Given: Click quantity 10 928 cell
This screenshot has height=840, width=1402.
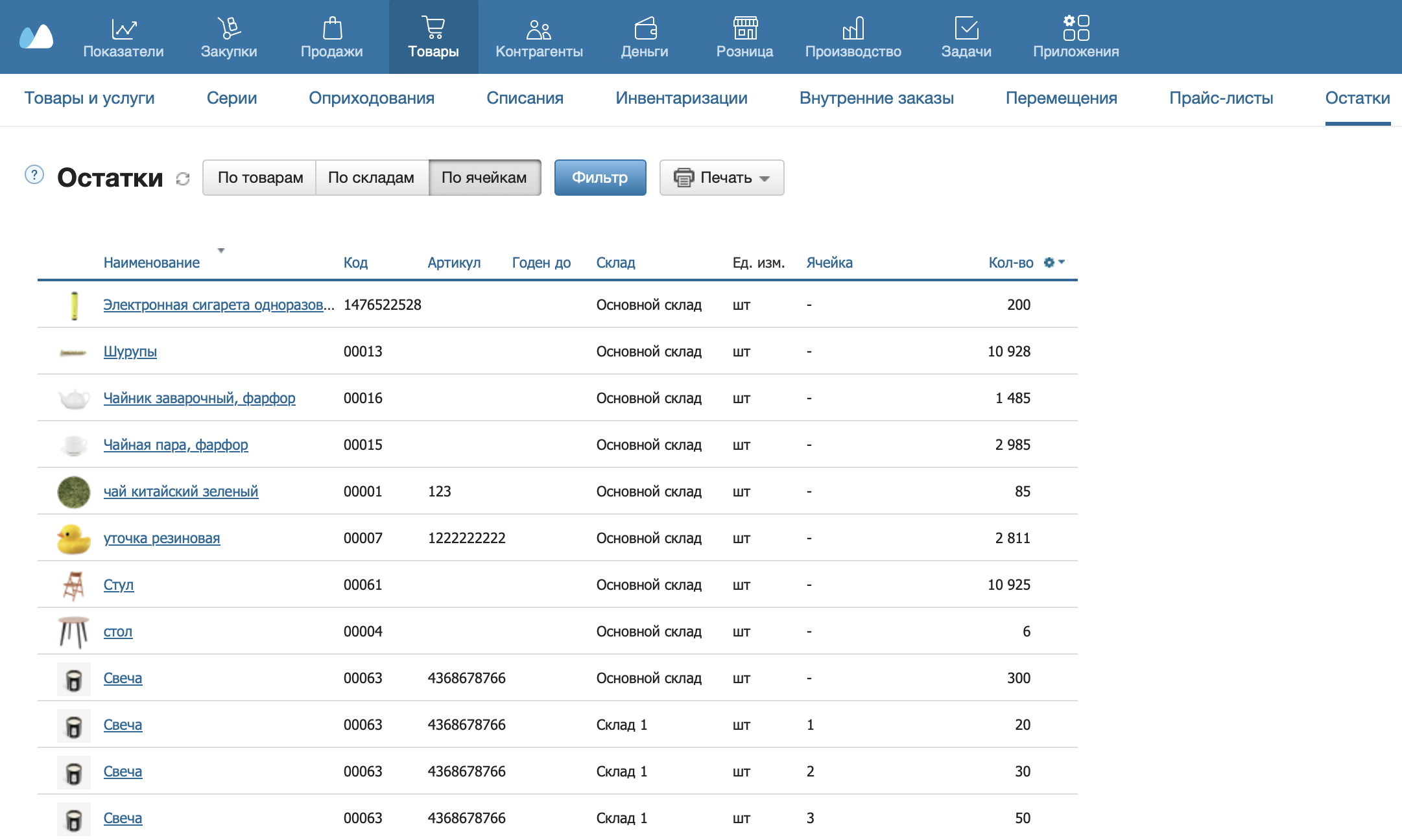Looking at the screenshot, I should pyautogui.click(x=1009, y=351).
